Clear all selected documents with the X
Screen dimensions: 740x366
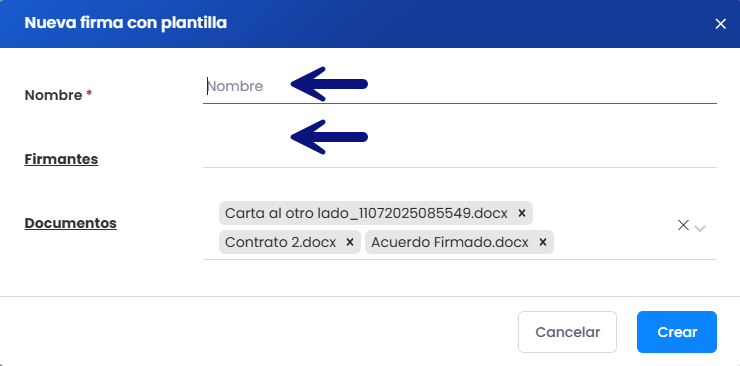tap(683, 225)
